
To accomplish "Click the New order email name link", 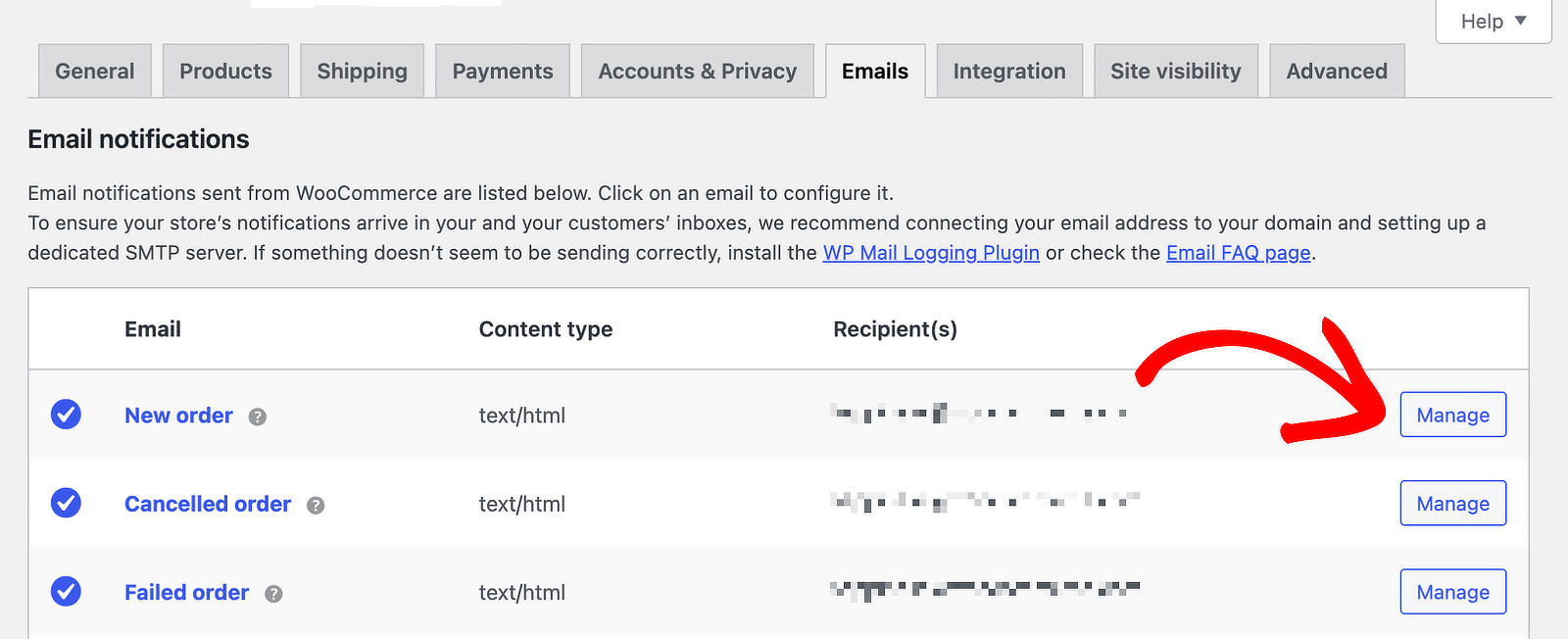I will tap(178, 416).
